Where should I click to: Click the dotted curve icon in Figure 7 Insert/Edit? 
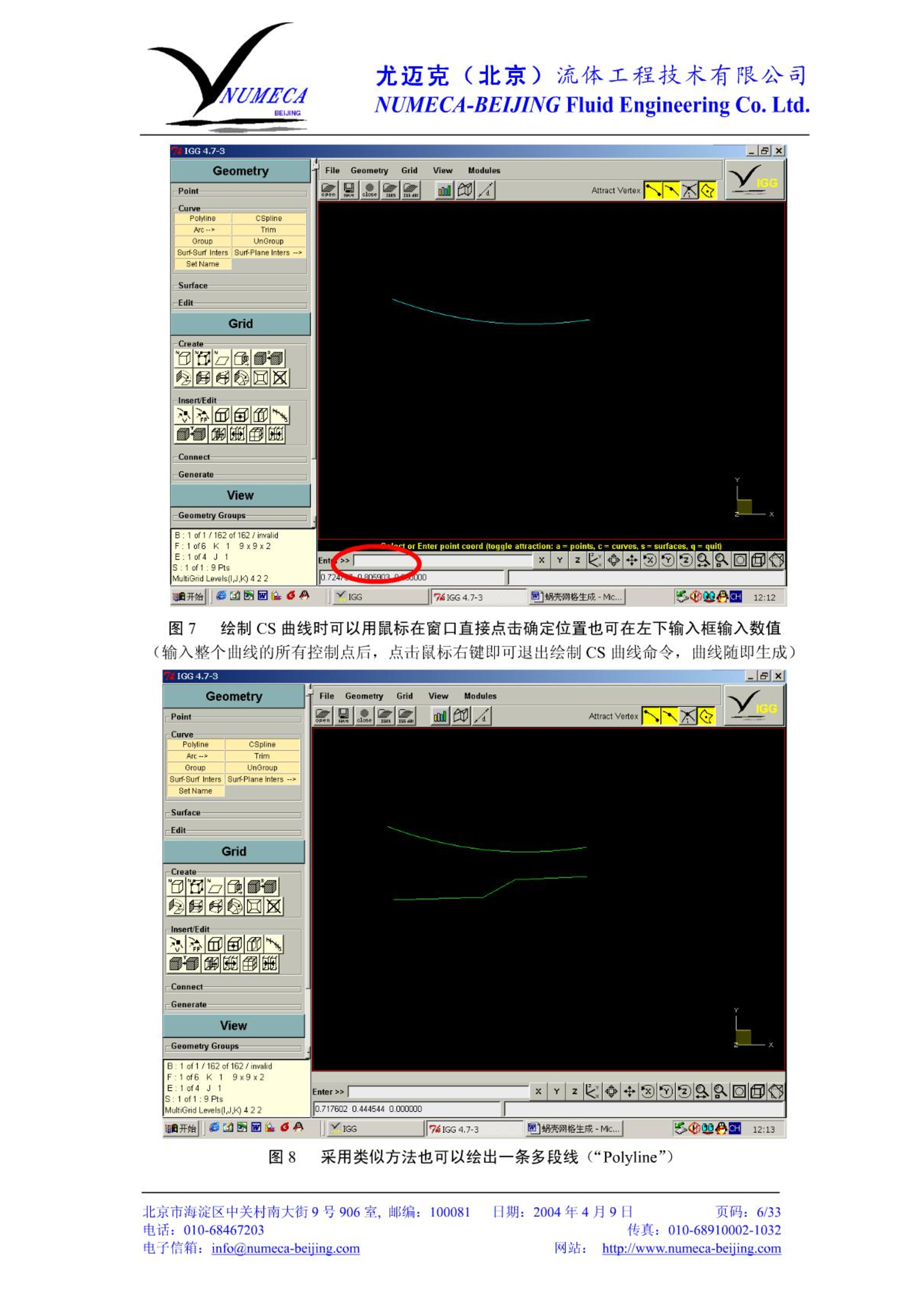279,415
